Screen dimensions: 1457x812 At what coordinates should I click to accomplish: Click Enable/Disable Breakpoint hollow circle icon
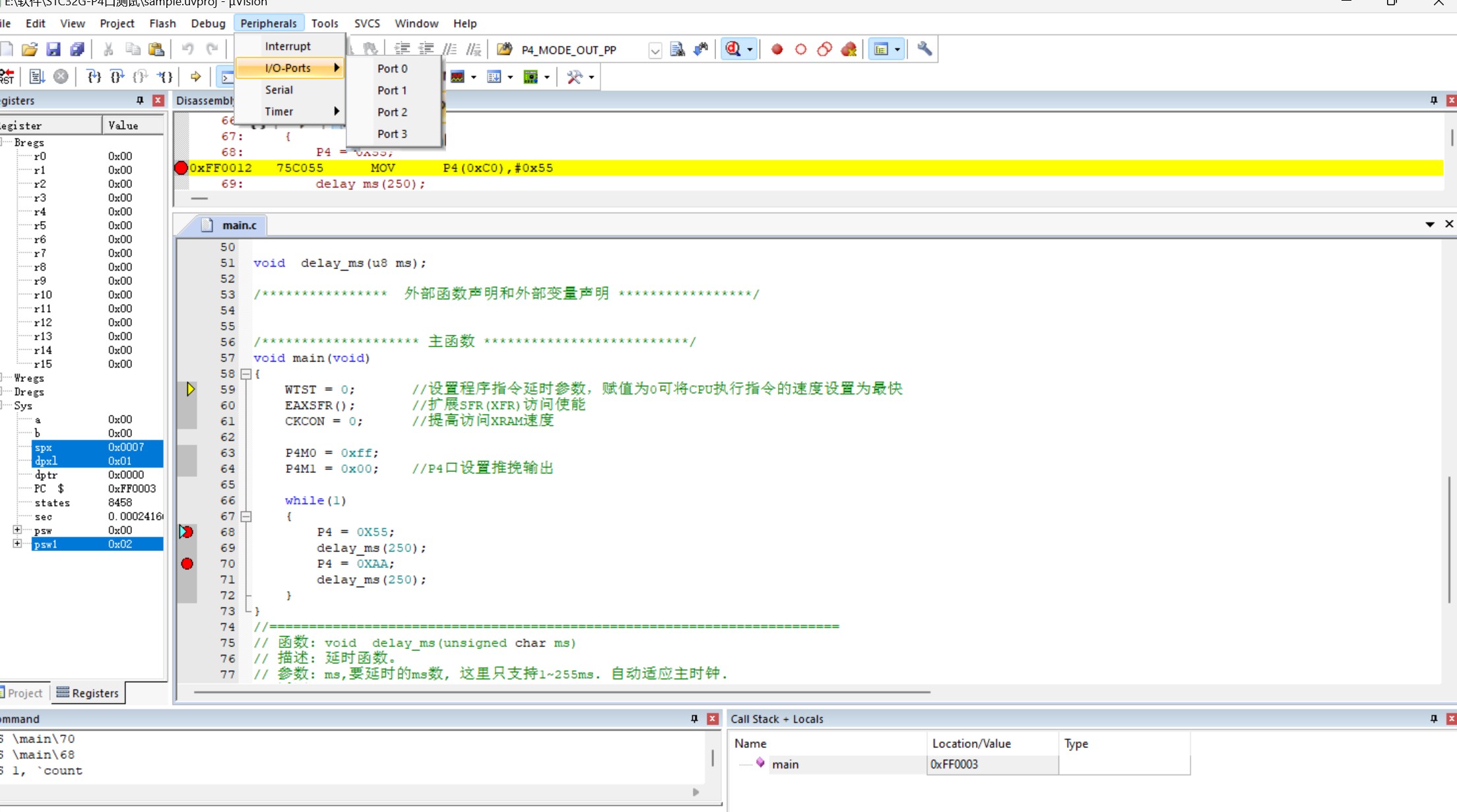click(x=801, y=49)
